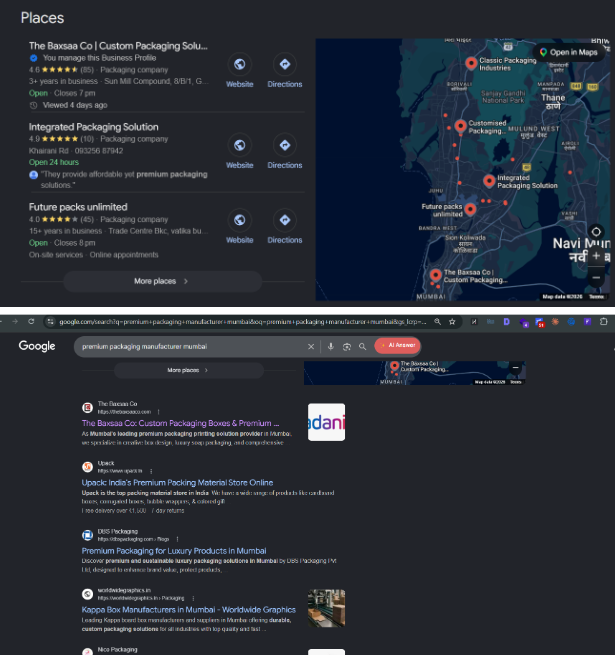Open The Baxsaa Co Custom Packaging Boxes result
615x655 pixels.
[180, 423]
